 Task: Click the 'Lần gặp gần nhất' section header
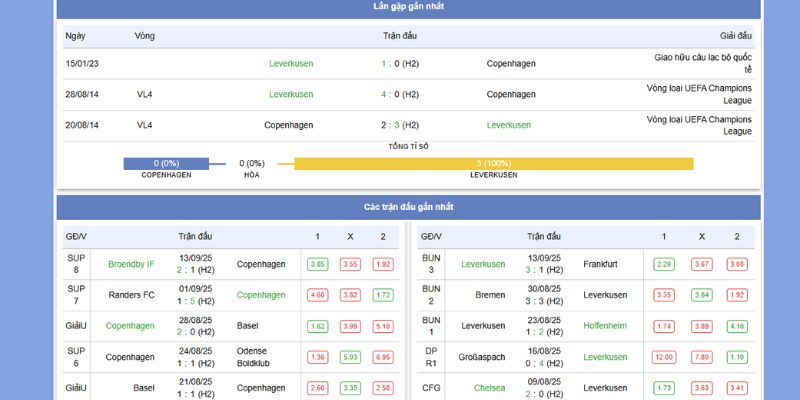[x=408, y=7]
